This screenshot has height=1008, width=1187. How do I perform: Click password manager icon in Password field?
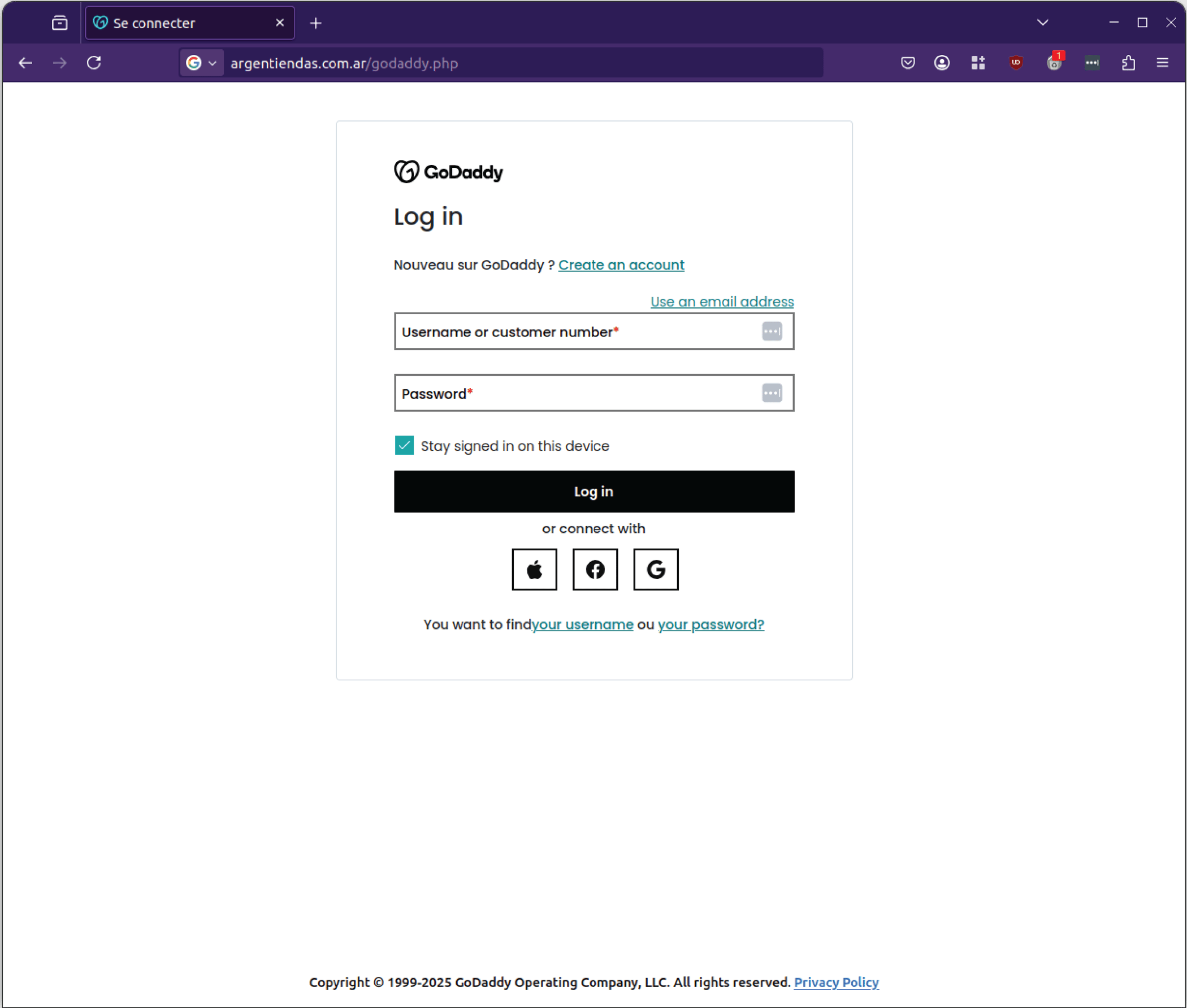click(x=772, y=393)
